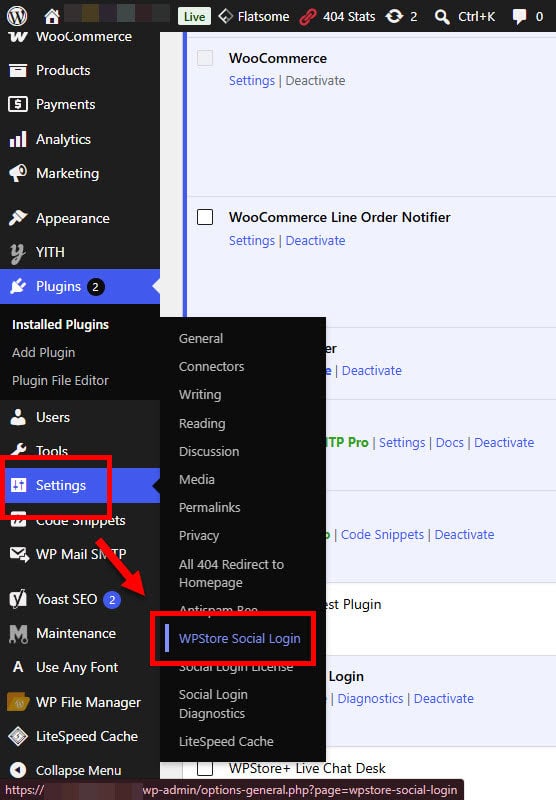The width and height of the screenshot is (556, 800).
Task: Select Media in Settings flyout
Action: [x=197, y=479]
